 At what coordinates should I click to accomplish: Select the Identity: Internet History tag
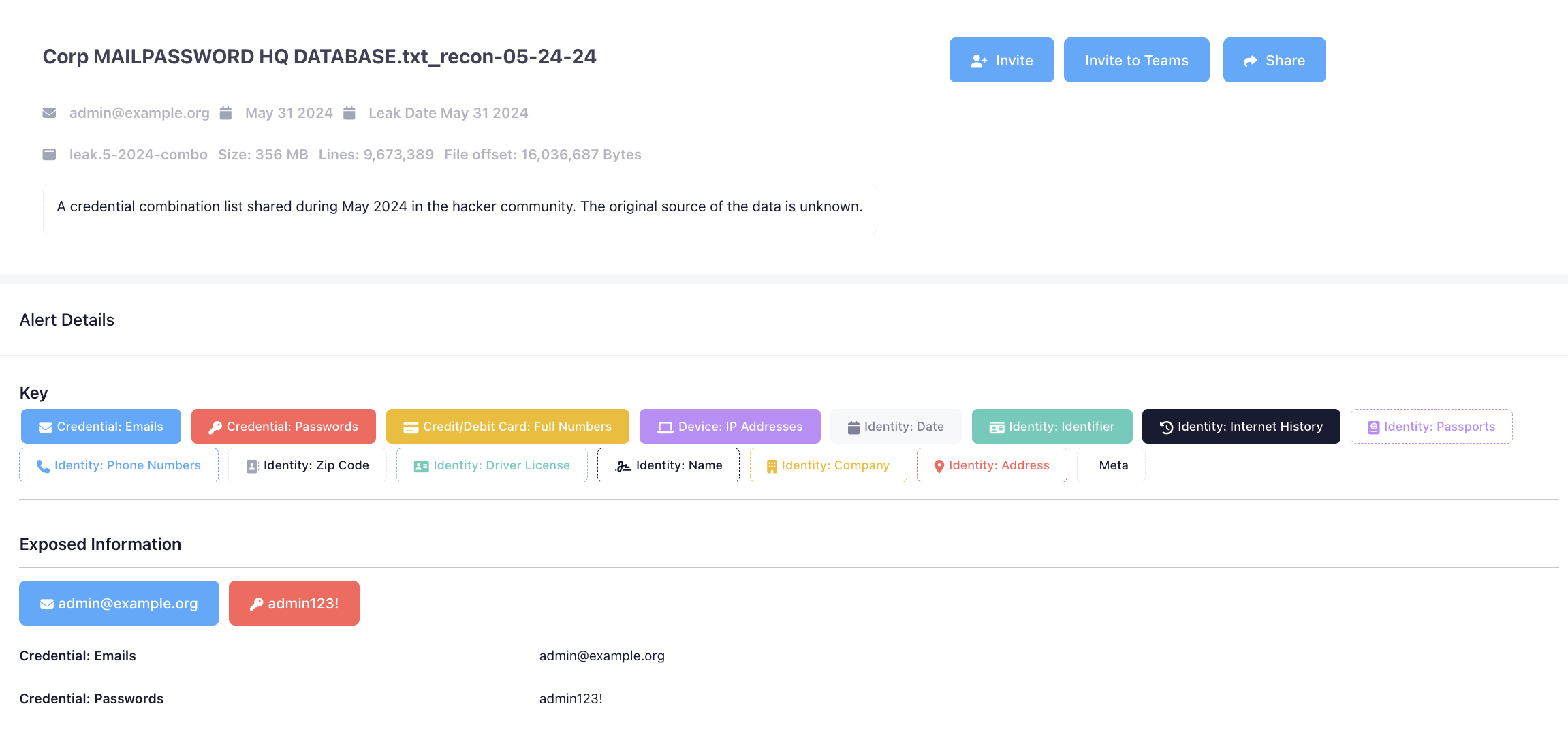1241,427
